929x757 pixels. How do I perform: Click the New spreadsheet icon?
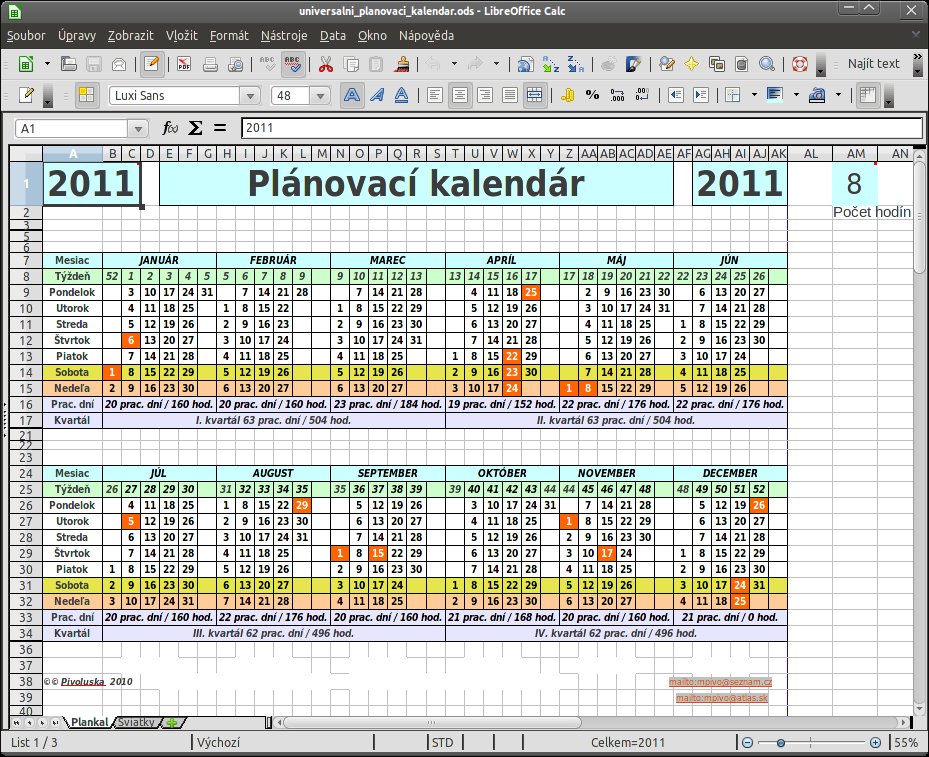[25, 63]
